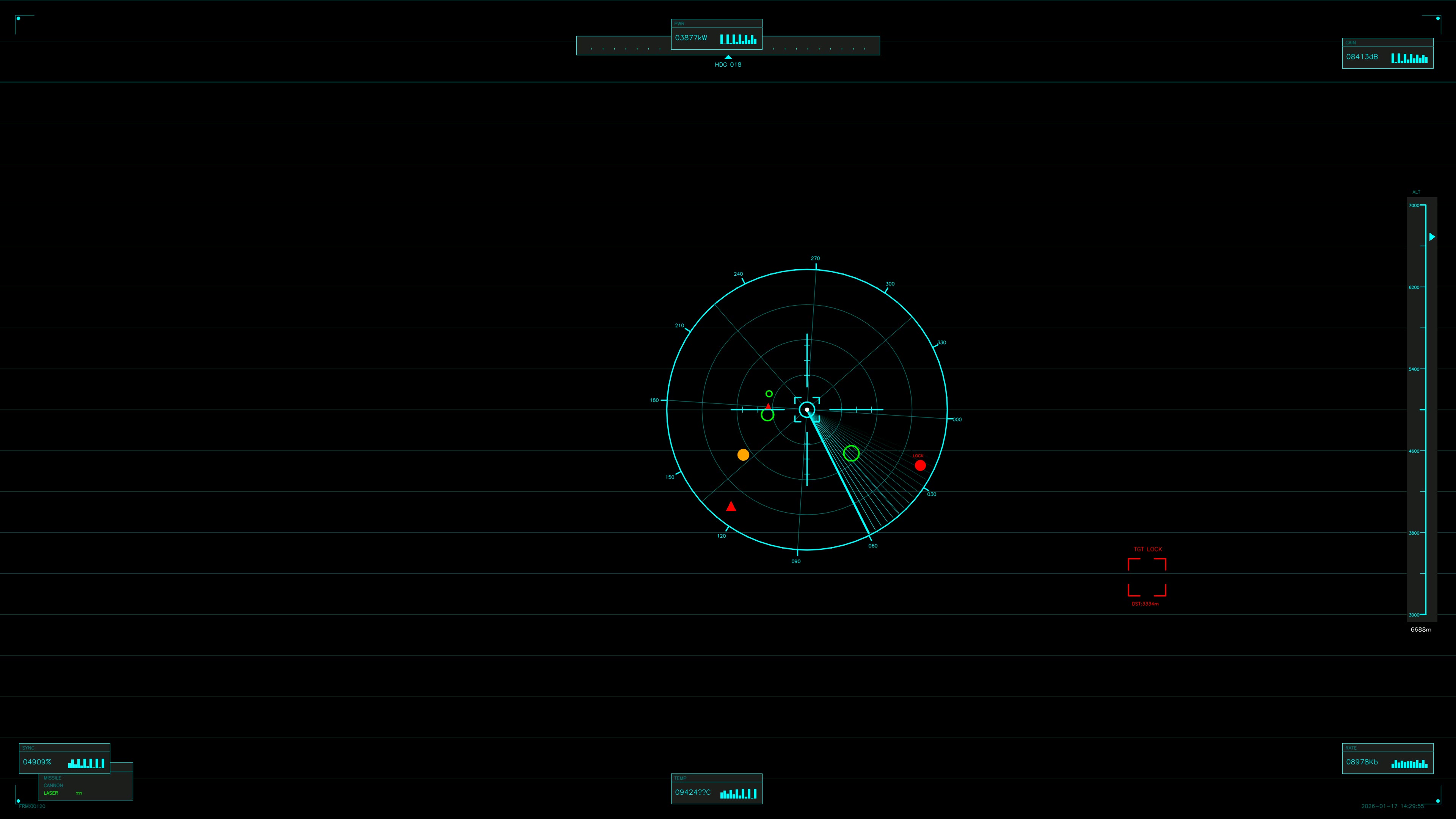Click the green circle contact near bearing 030

tap(852, 453)
